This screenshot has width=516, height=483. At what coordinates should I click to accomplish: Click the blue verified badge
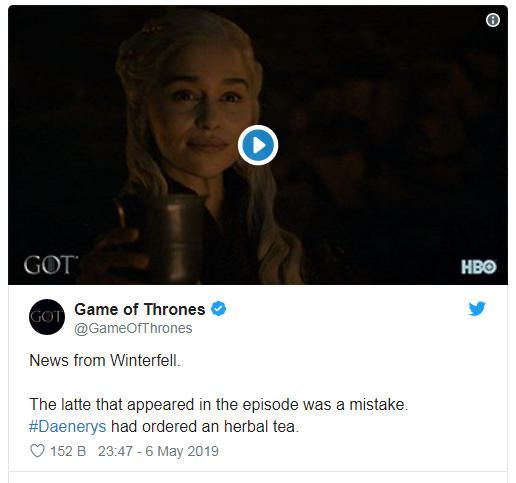point(218,309)
